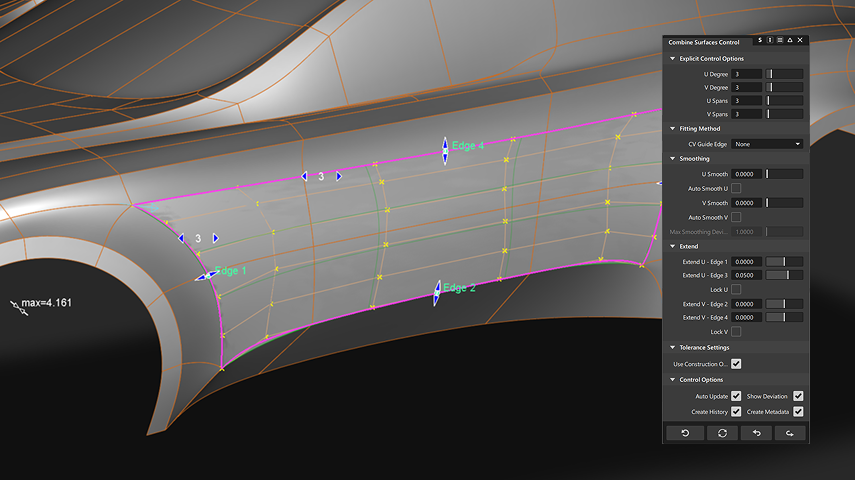
Task: Click the circular update/refresh icon button
Action: pyautogui.click(x=722, y=433)
